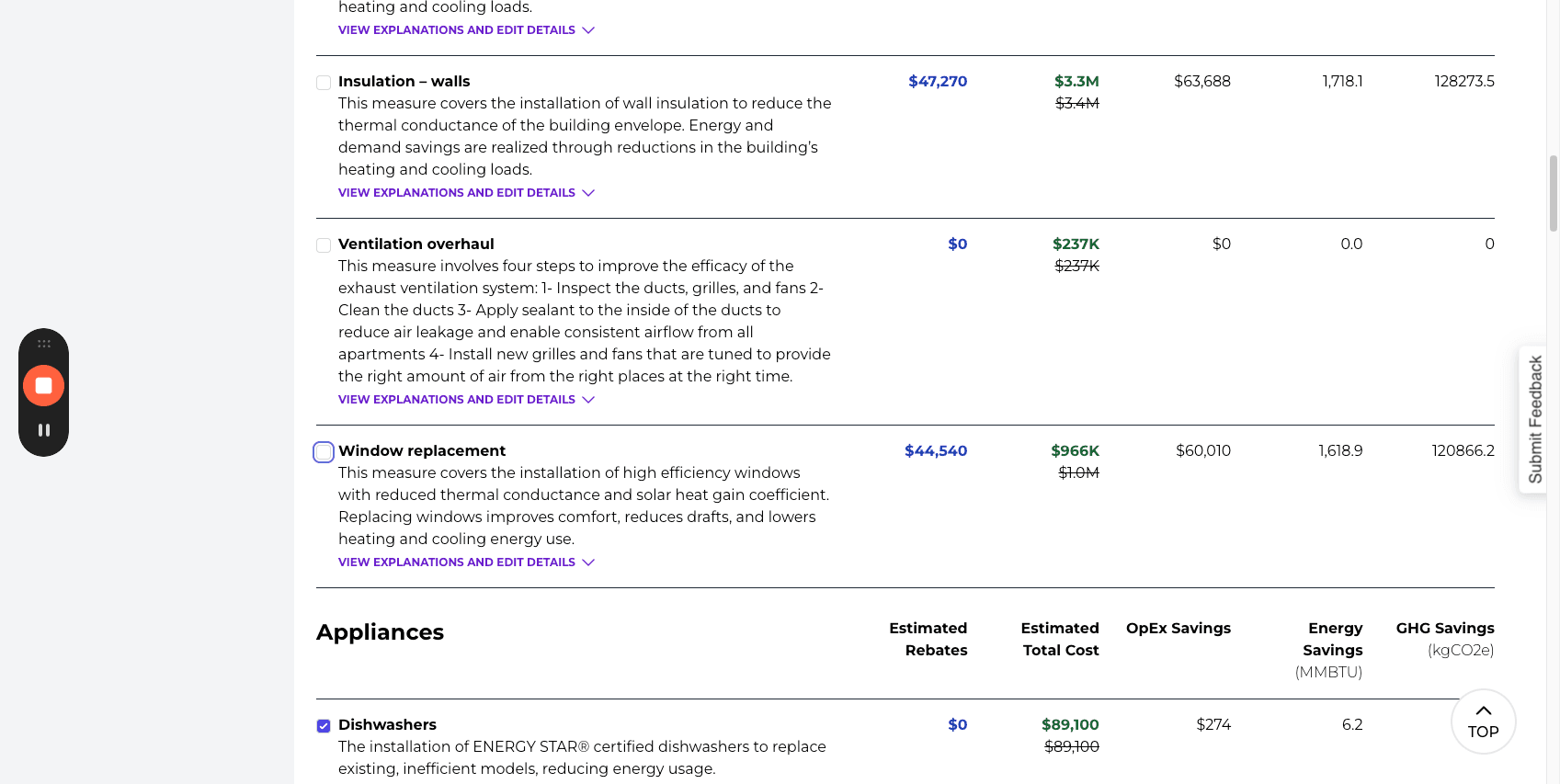Select the Window replacement checkbox
Screen dimensions: 1560x784
coord(324,452)
